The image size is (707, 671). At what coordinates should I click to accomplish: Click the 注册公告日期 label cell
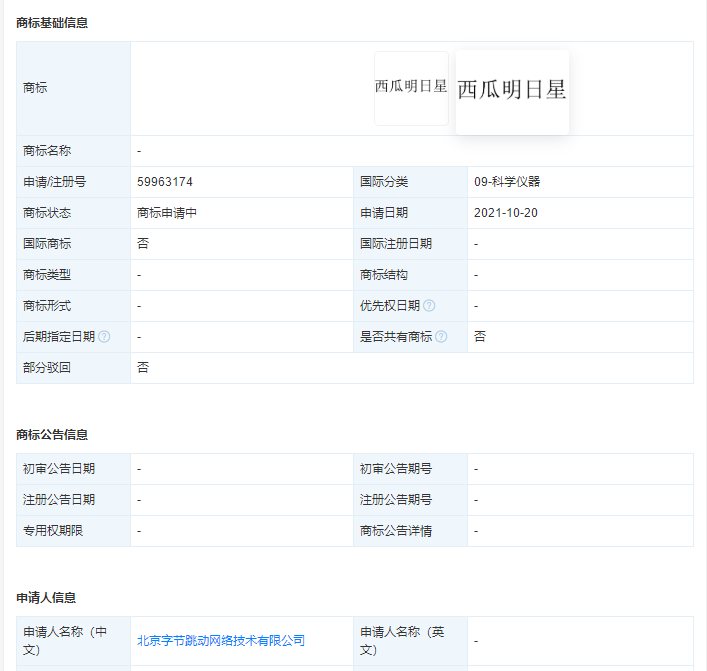click(x=73, y=500)
